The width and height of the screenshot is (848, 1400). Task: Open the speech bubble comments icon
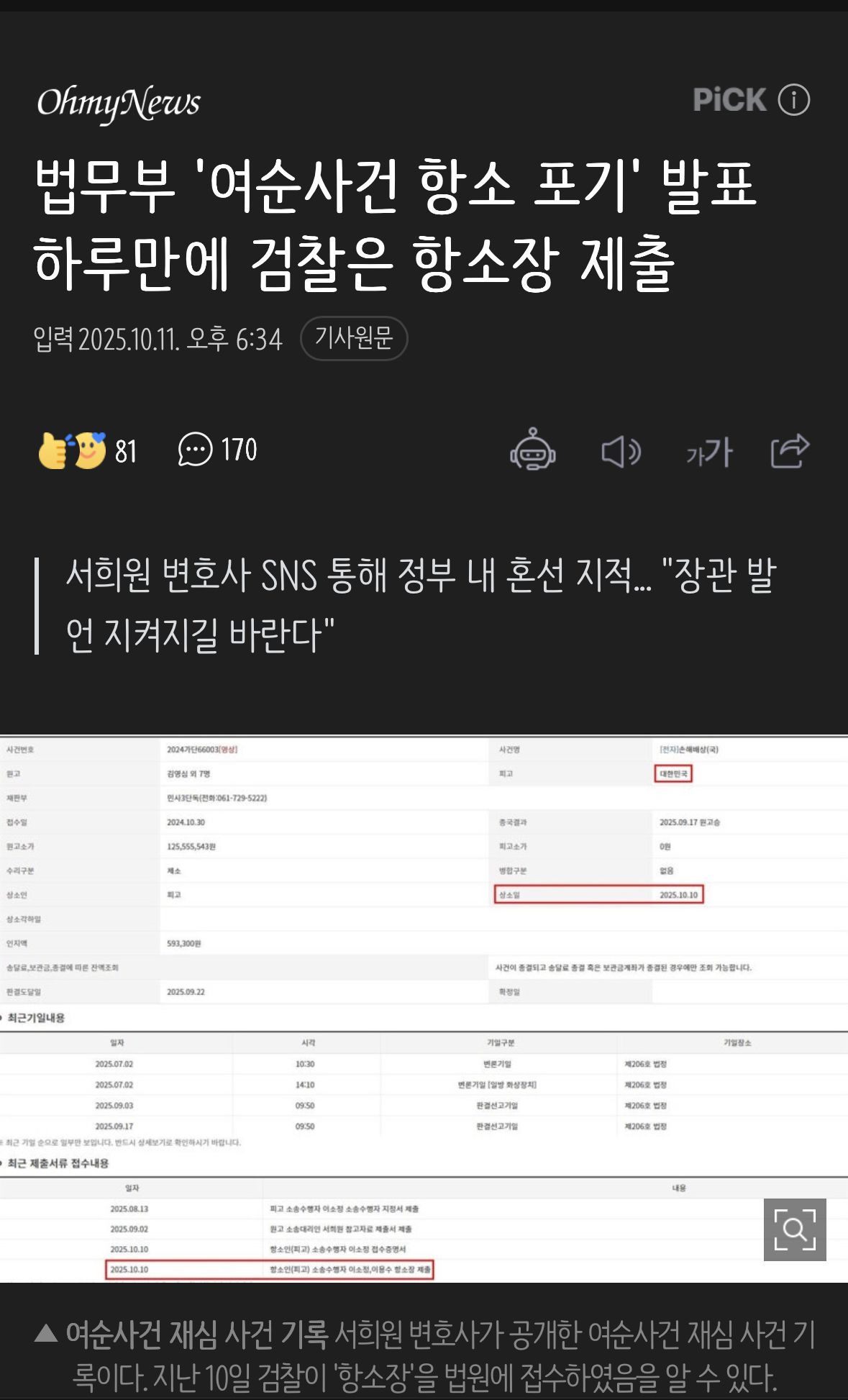195,450
